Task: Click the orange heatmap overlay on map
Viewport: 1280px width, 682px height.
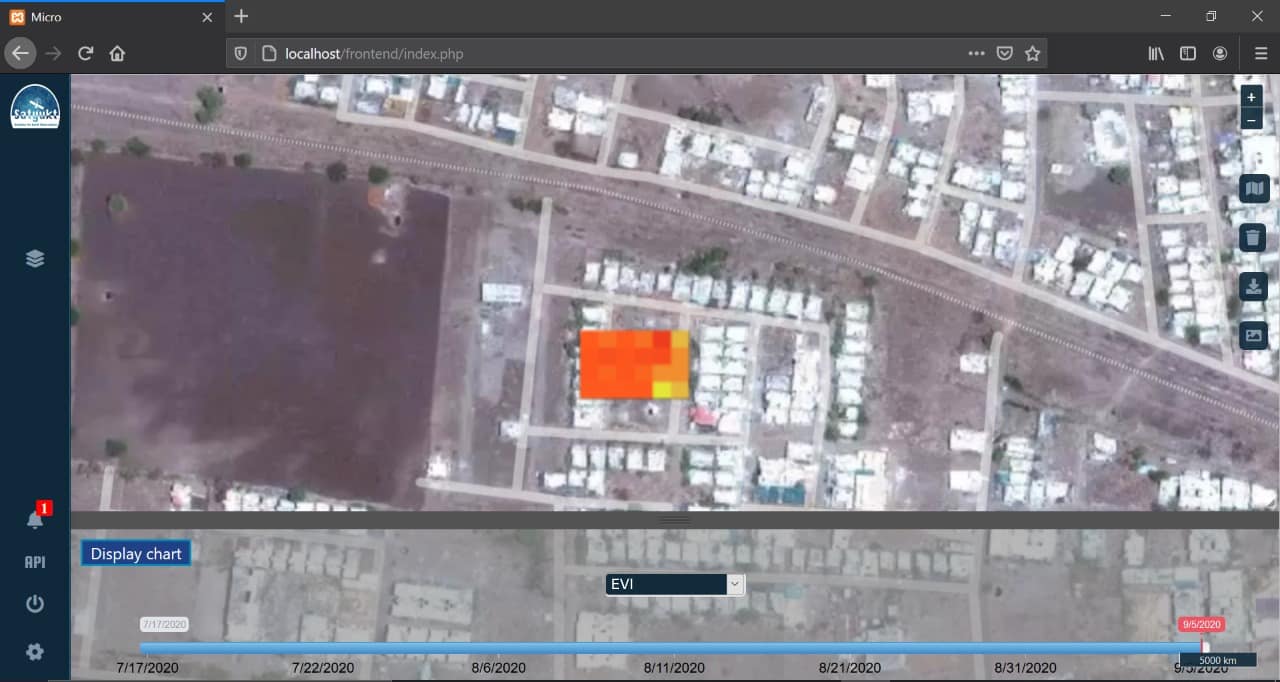Action: point(634,364)
